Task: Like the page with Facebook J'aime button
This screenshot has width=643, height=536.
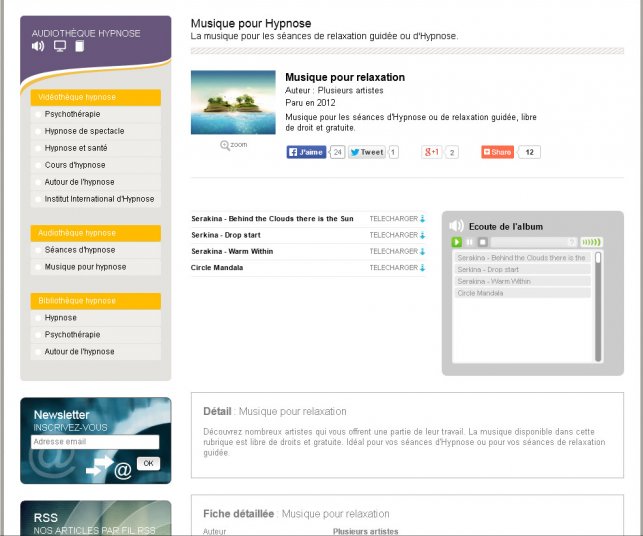Action: [x=306, y=152]
